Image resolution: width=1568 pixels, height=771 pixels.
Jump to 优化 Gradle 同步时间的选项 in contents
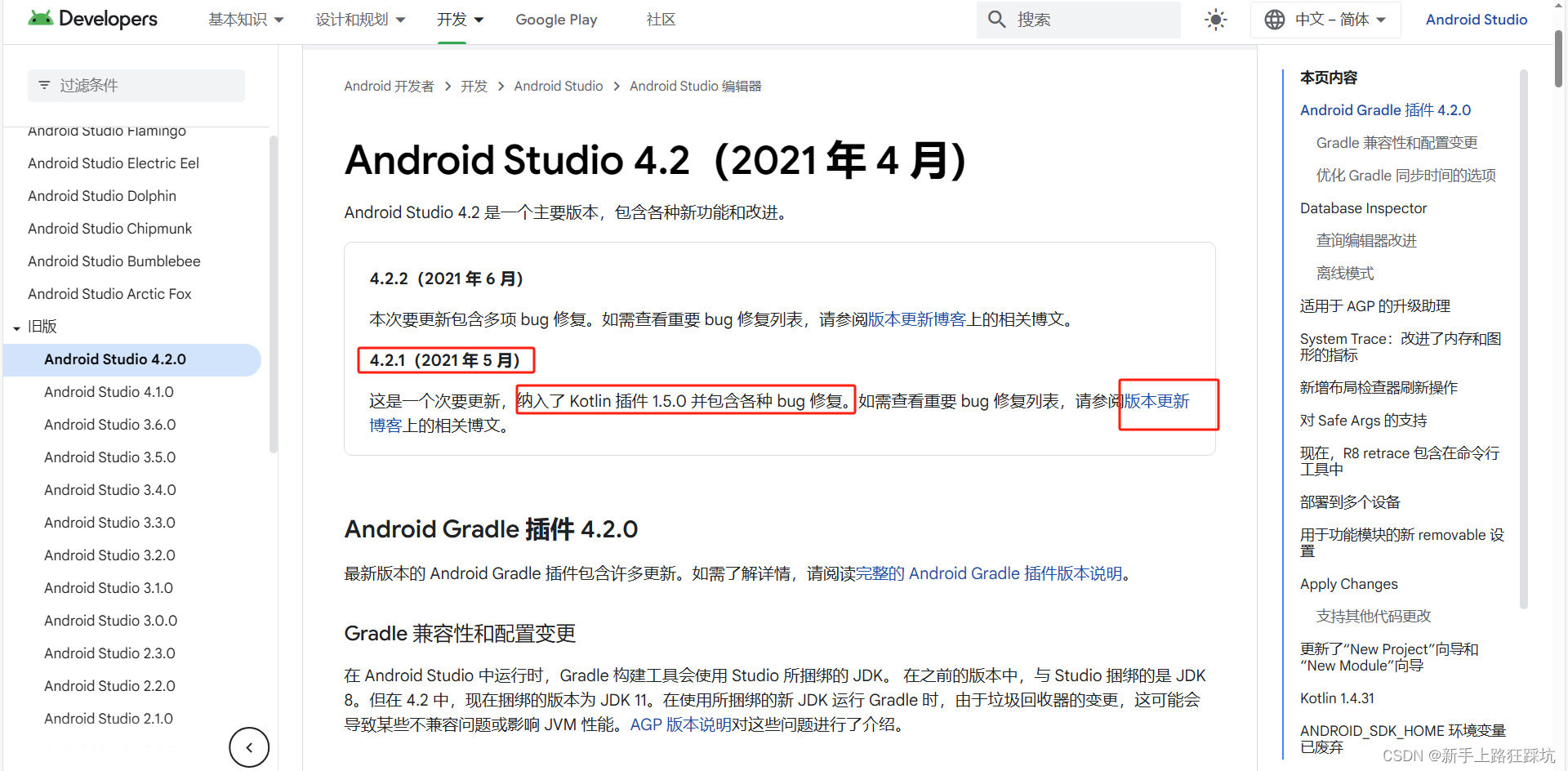coord(1405,176)
